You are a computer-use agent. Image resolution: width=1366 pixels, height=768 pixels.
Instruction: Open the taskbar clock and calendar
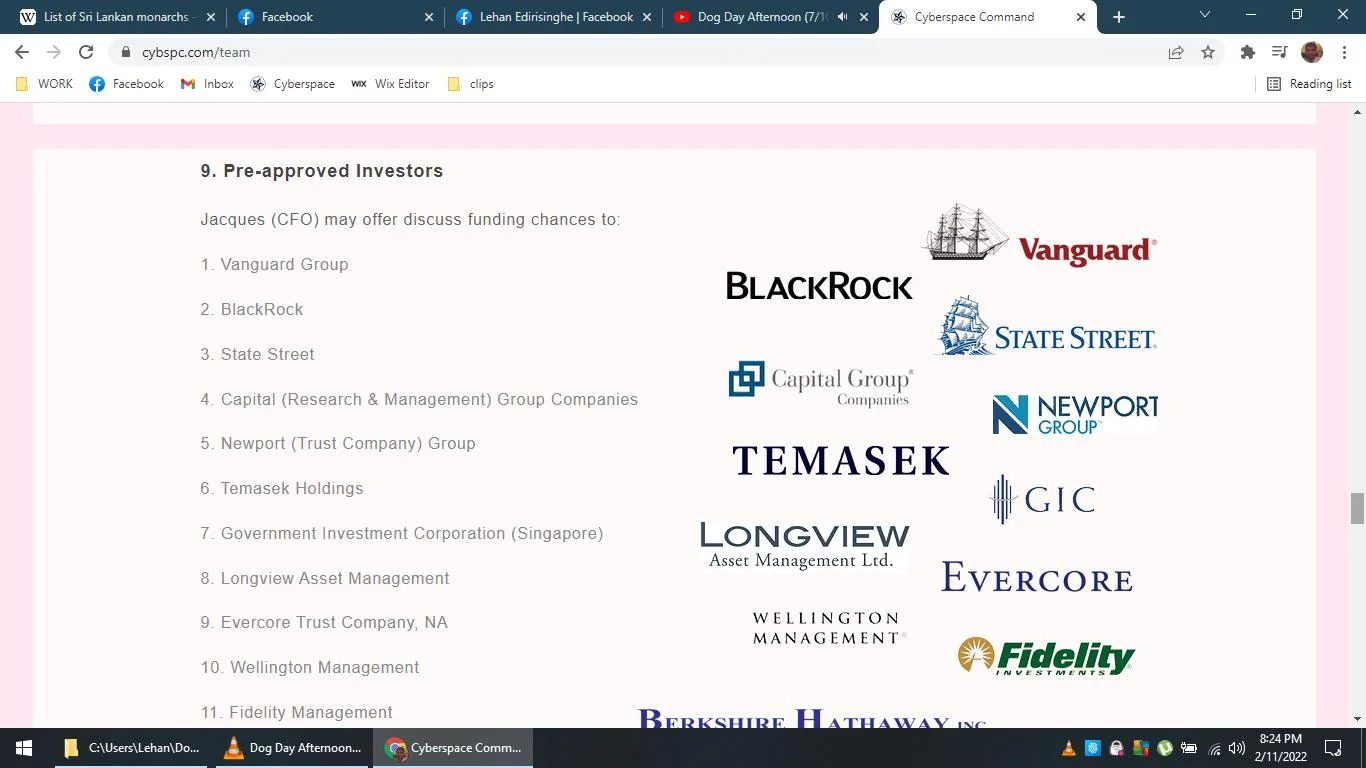1280,748
